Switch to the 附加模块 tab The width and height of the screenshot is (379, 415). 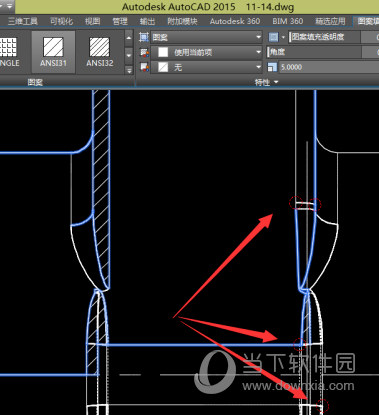[182, 22]
